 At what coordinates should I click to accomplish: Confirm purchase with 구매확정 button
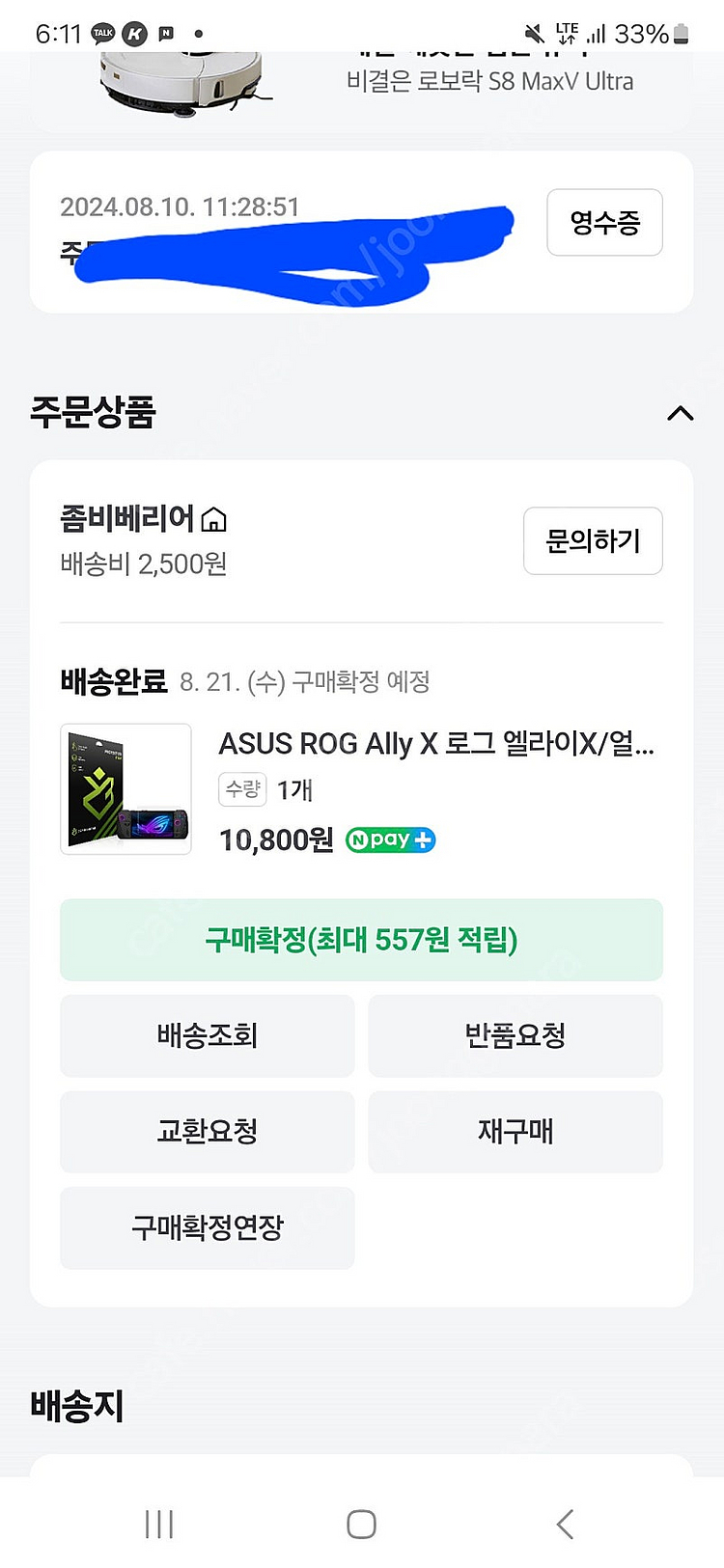[361, 940]
